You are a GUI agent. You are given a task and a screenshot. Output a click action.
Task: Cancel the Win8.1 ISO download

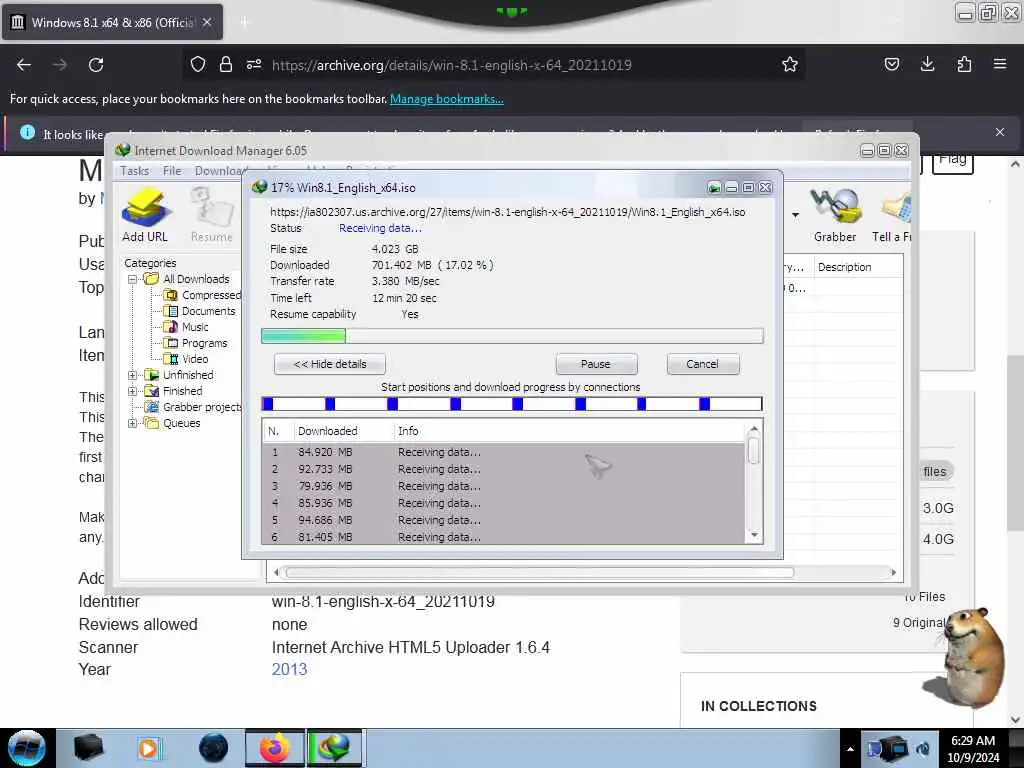(703, 364)
